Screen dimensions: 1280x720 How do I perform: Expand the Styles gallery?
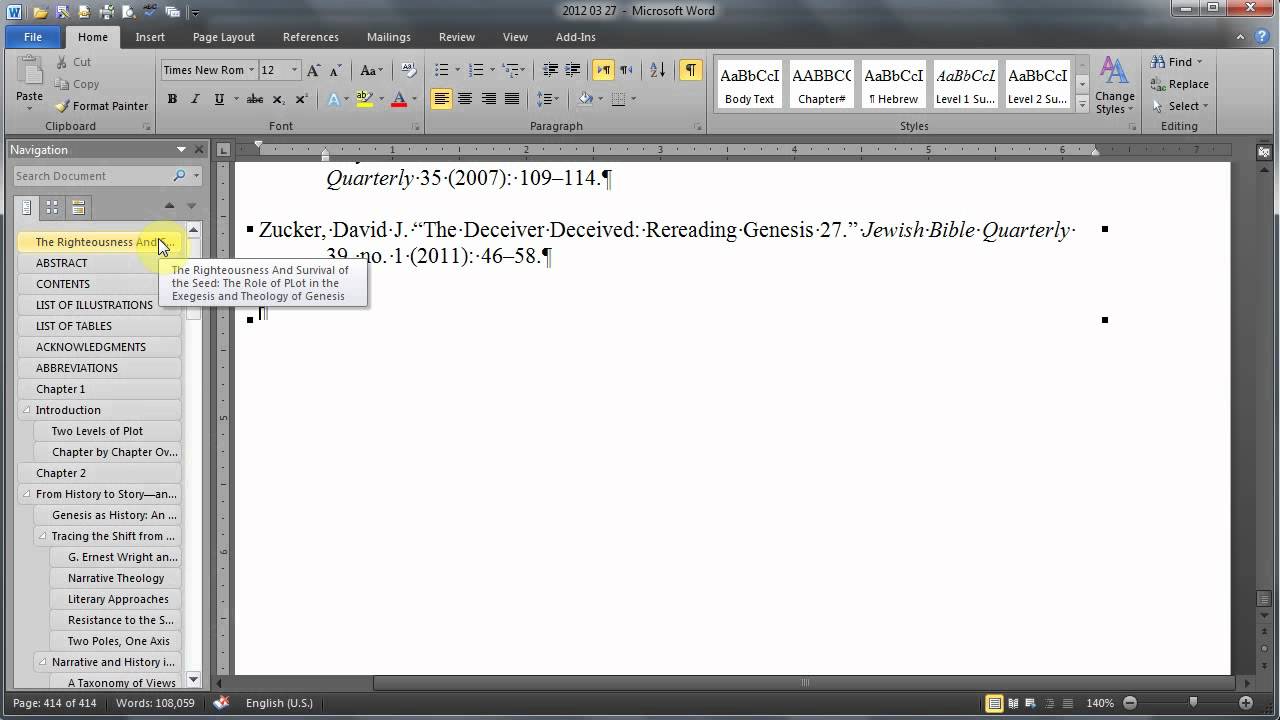coord(1082,102)
